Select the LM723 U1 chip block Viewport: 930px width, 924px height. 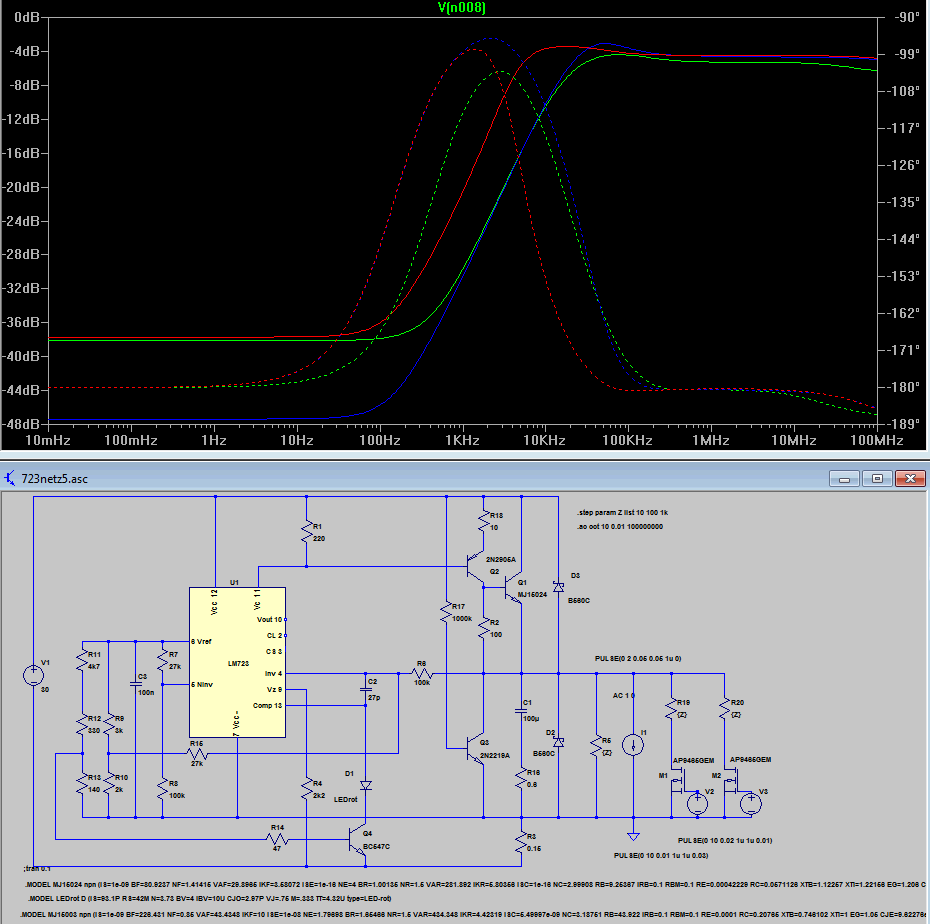237,662
